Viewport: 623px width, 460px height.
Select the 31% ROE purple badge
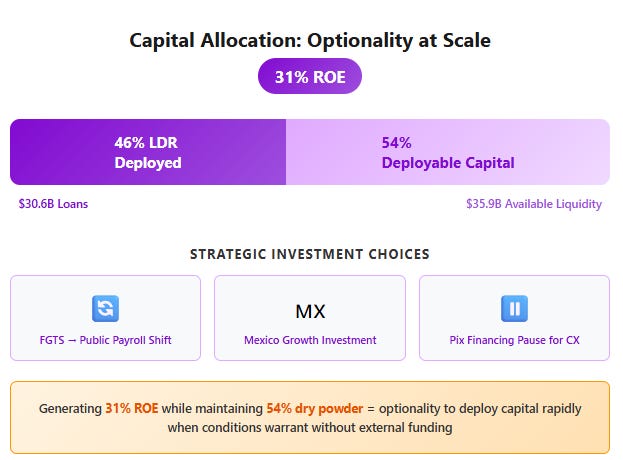tap(310, 76)
